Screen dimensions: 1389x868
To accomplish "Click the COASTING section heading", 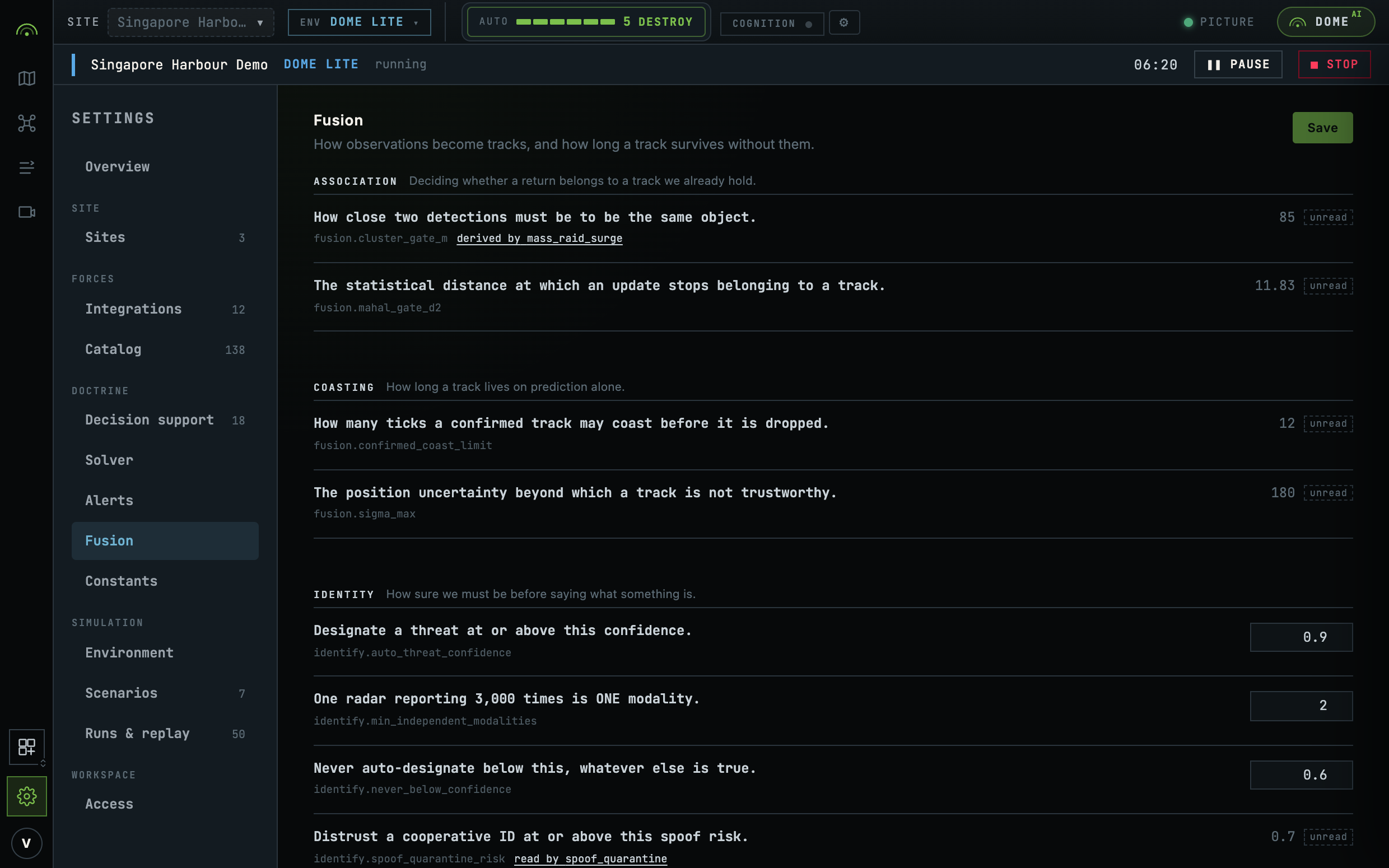I will click(x=344, y=388).
